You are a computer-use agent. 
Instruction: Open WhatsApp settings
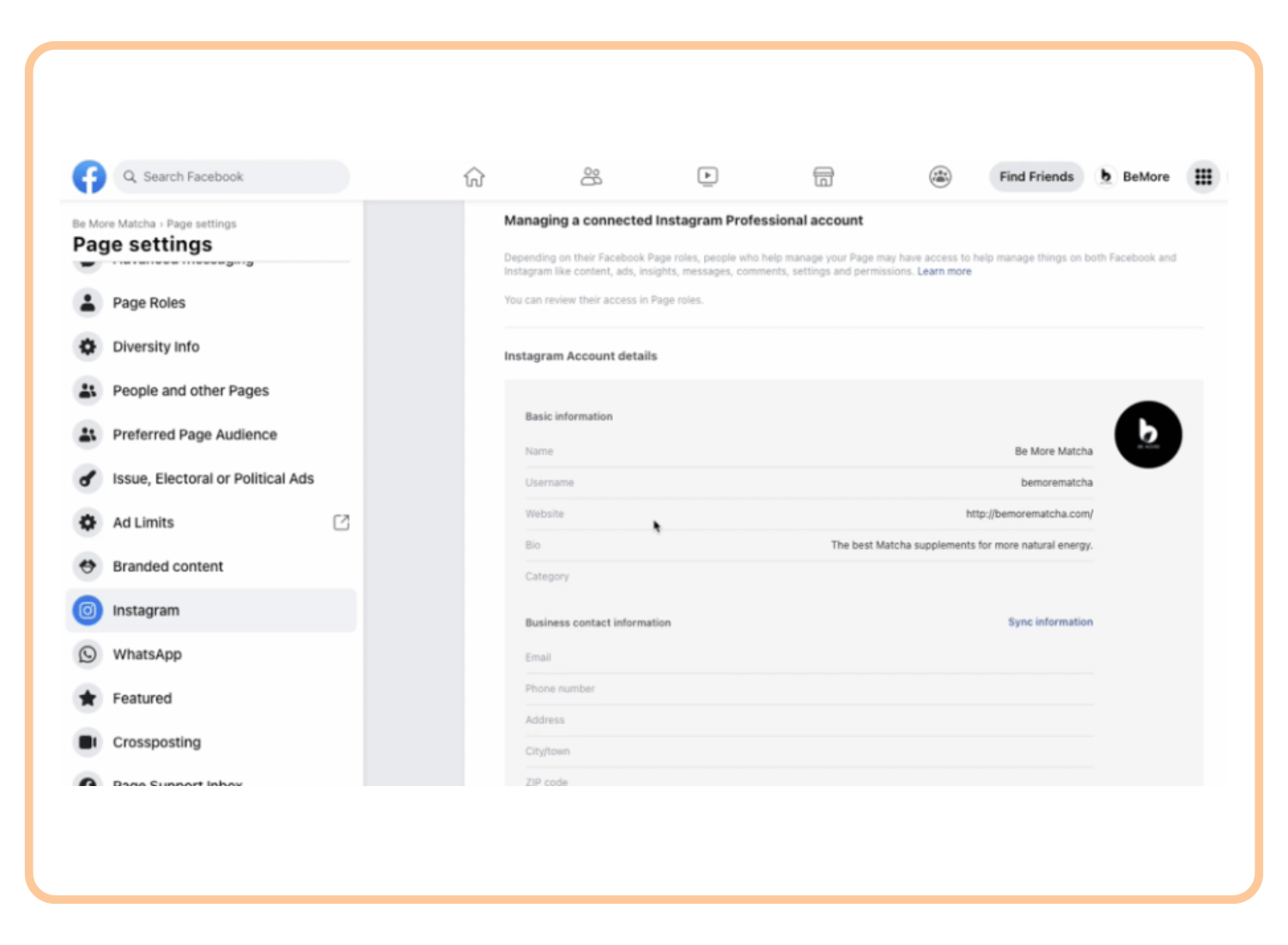coord(210,655)
